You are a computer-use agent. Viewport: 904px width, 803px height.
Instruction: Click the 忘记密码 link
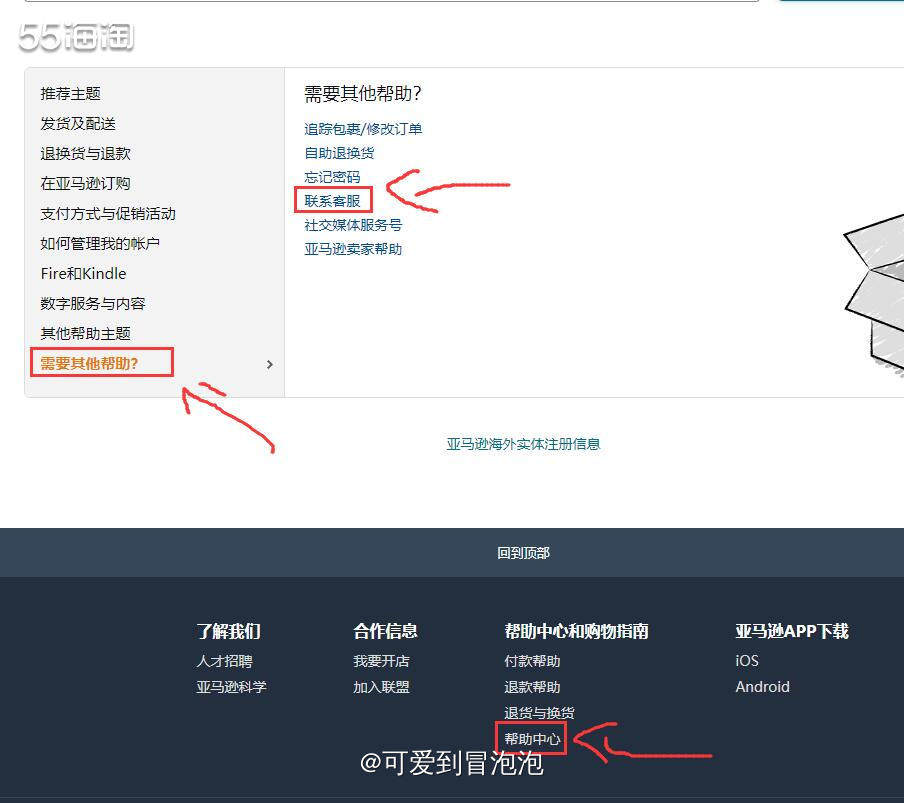click(332, 176)
